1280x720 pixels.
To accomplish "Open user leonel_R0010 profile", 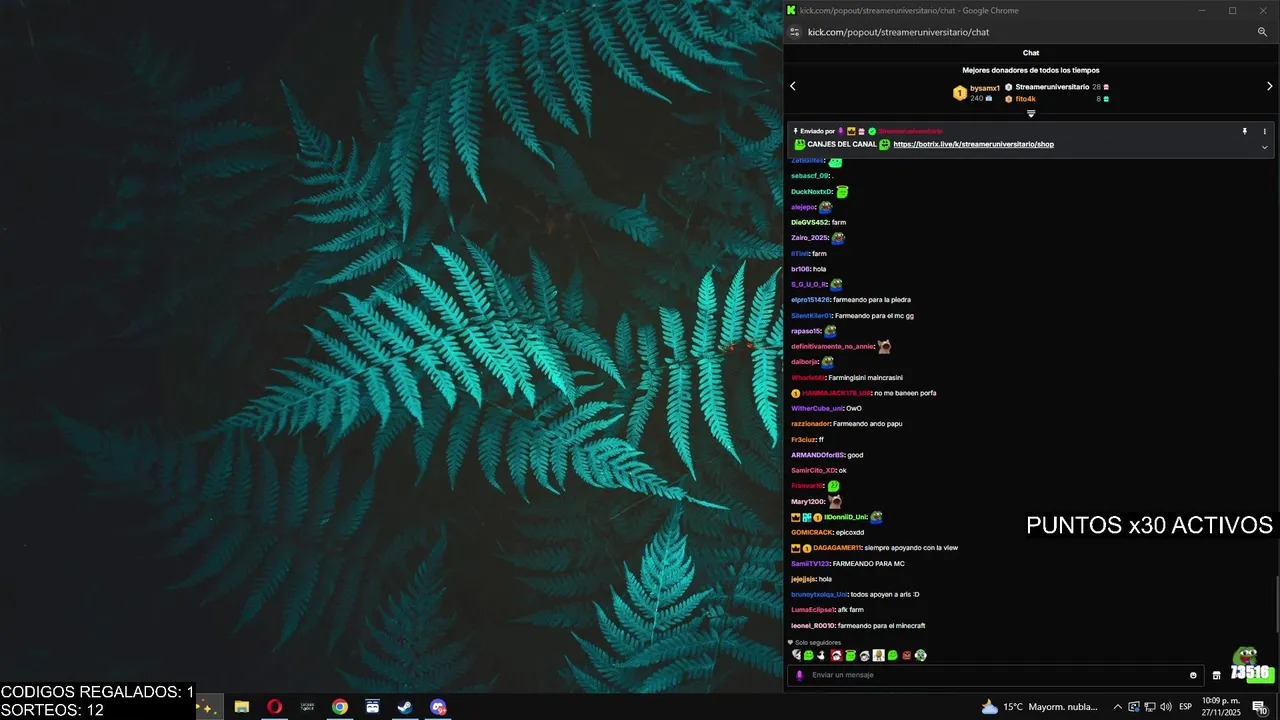I will tap(813, 626).
